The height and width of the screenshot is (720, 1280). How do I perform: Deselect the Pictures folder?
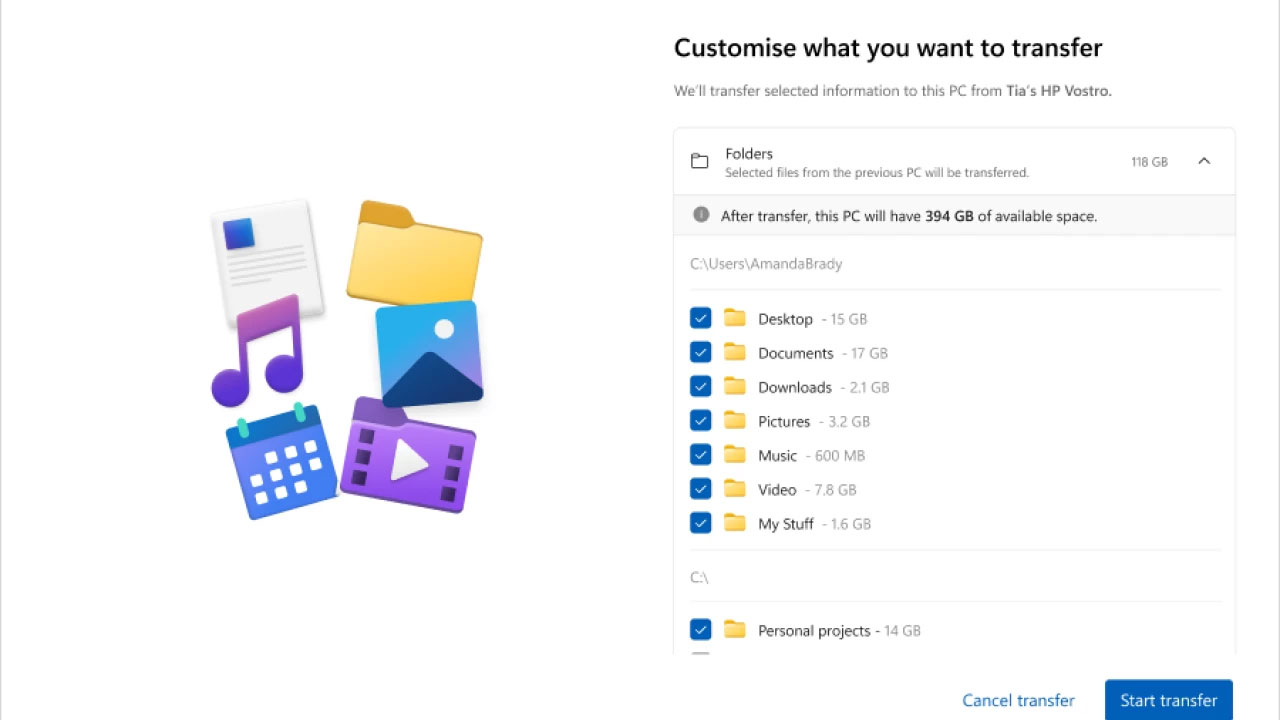(x=700, y=420)
